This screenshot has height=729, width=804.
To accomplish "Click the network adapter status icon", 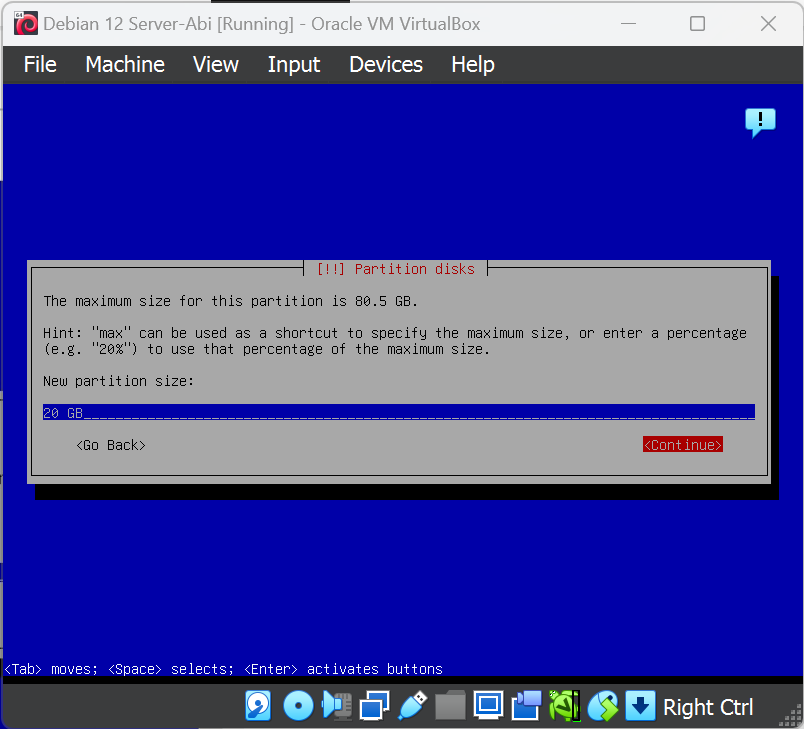I will click(374, 706).
